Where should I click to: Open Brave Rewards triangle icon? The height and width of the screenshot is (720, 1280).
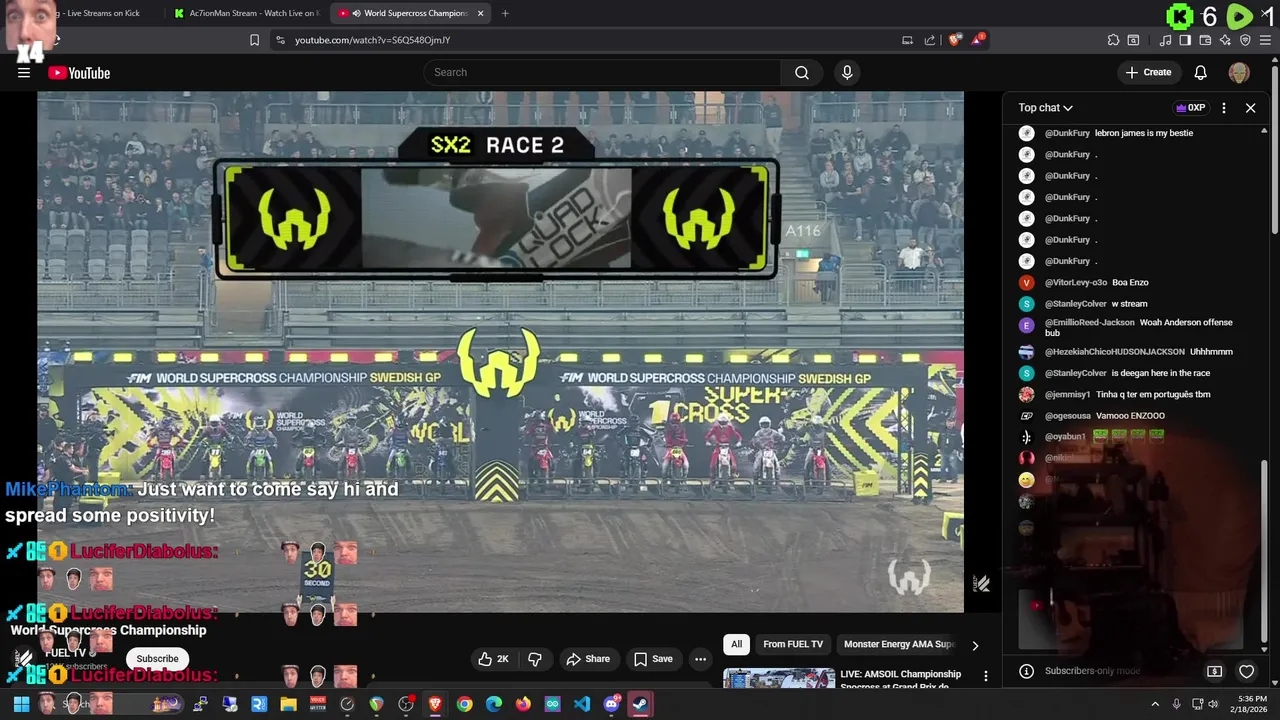pyautogui.click(x=977, y=40)
